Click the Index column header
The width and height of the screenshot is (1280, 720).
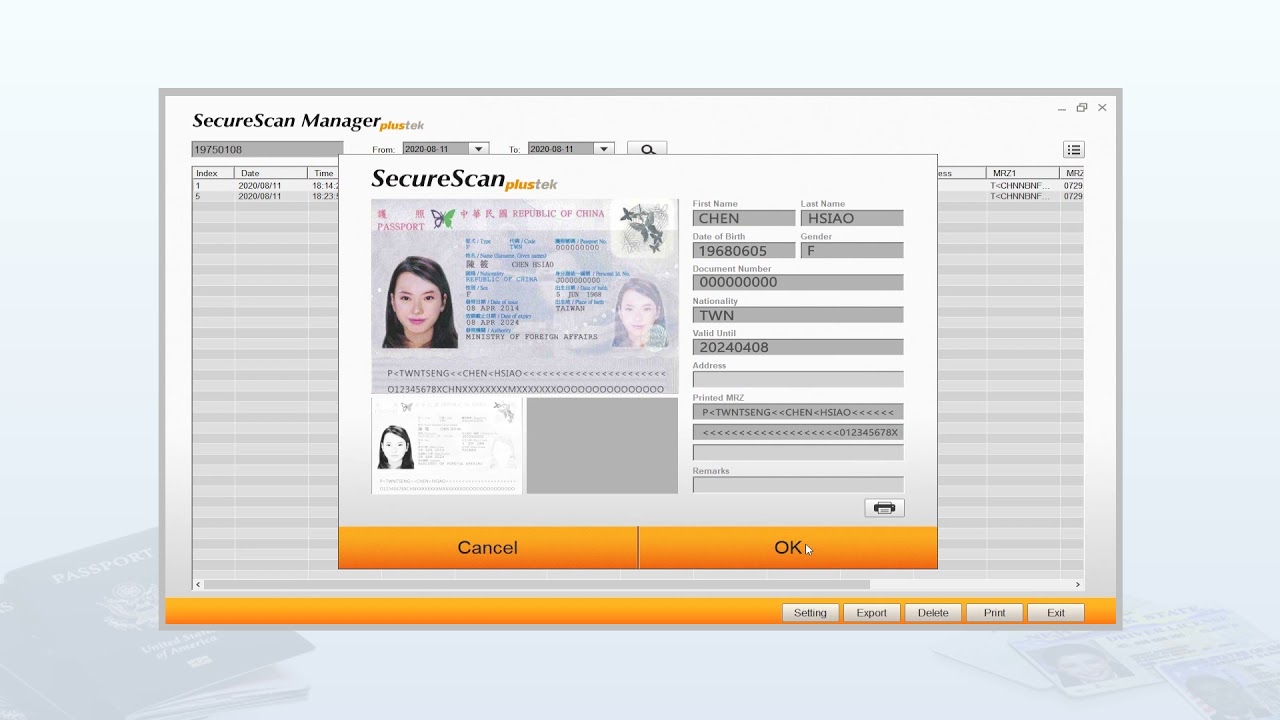pos(213,173)
